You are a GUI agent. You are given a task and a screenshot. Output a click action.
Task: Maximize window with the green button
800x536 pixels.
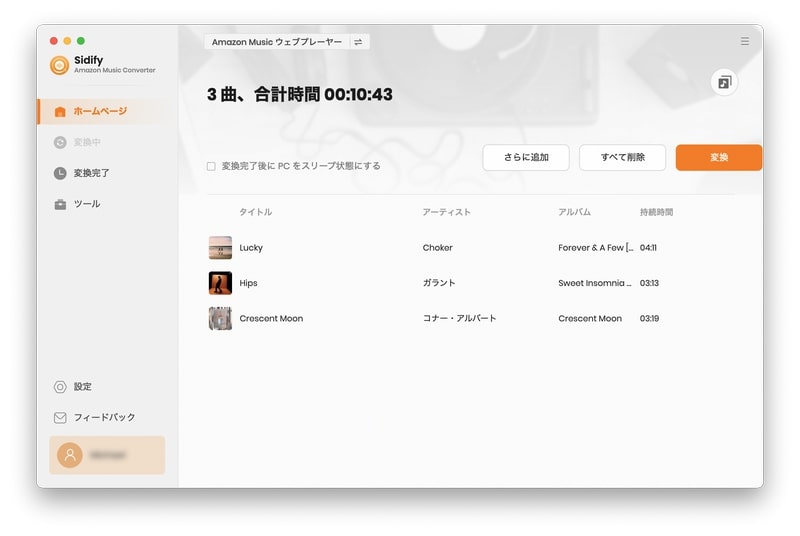click(81, 41)
